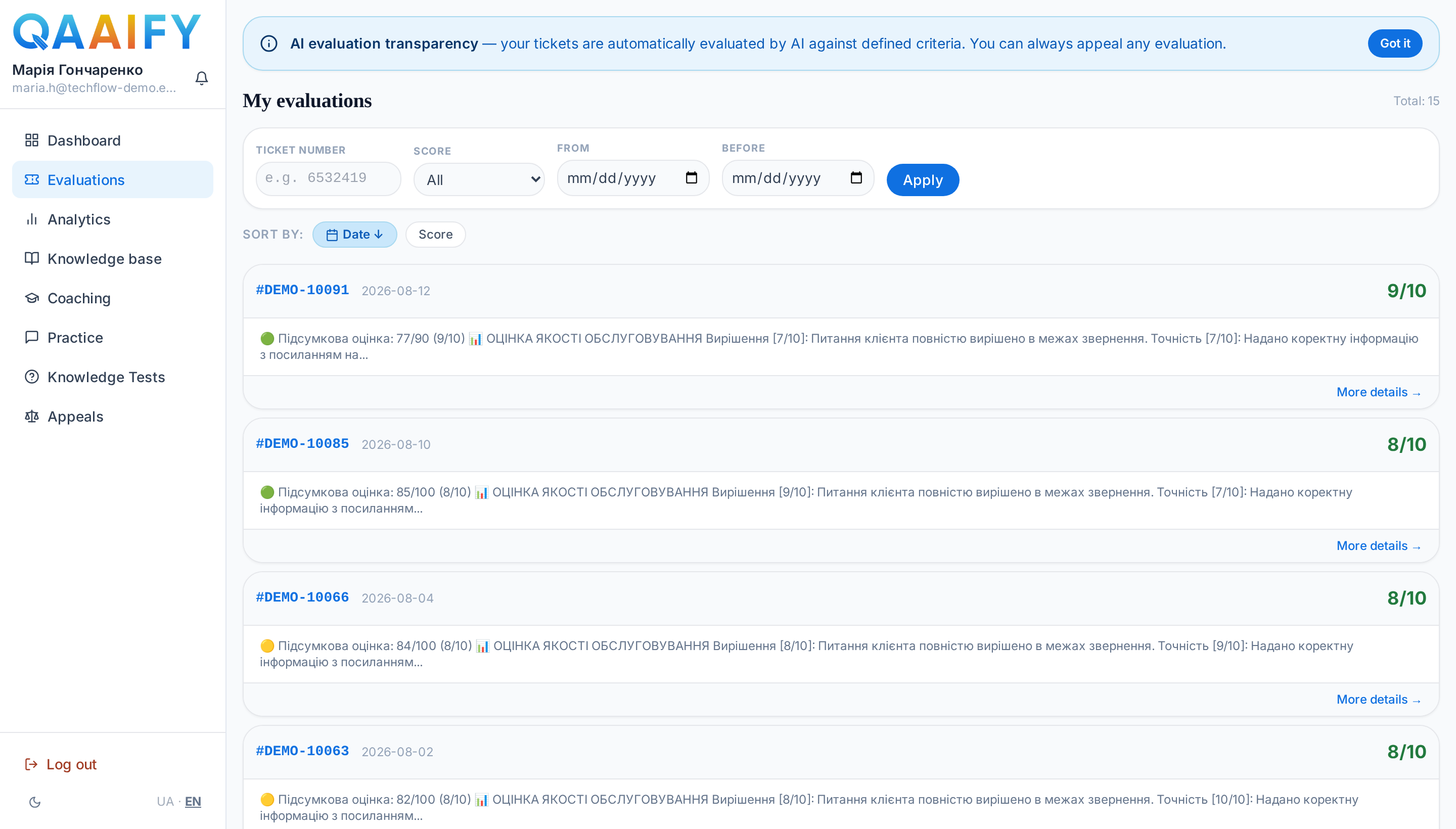
Task: Open ticket #DEMO-10063 link
Action: [302, 751]
